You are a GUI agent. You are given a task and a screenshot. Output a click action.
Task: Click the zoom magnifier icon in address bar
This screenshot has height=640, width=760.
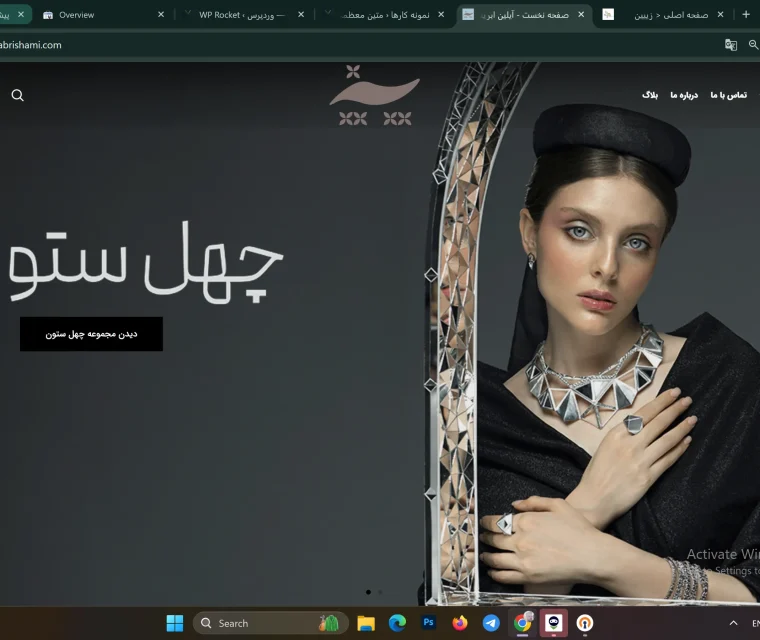pyautogui.click(x=754, y=45)
